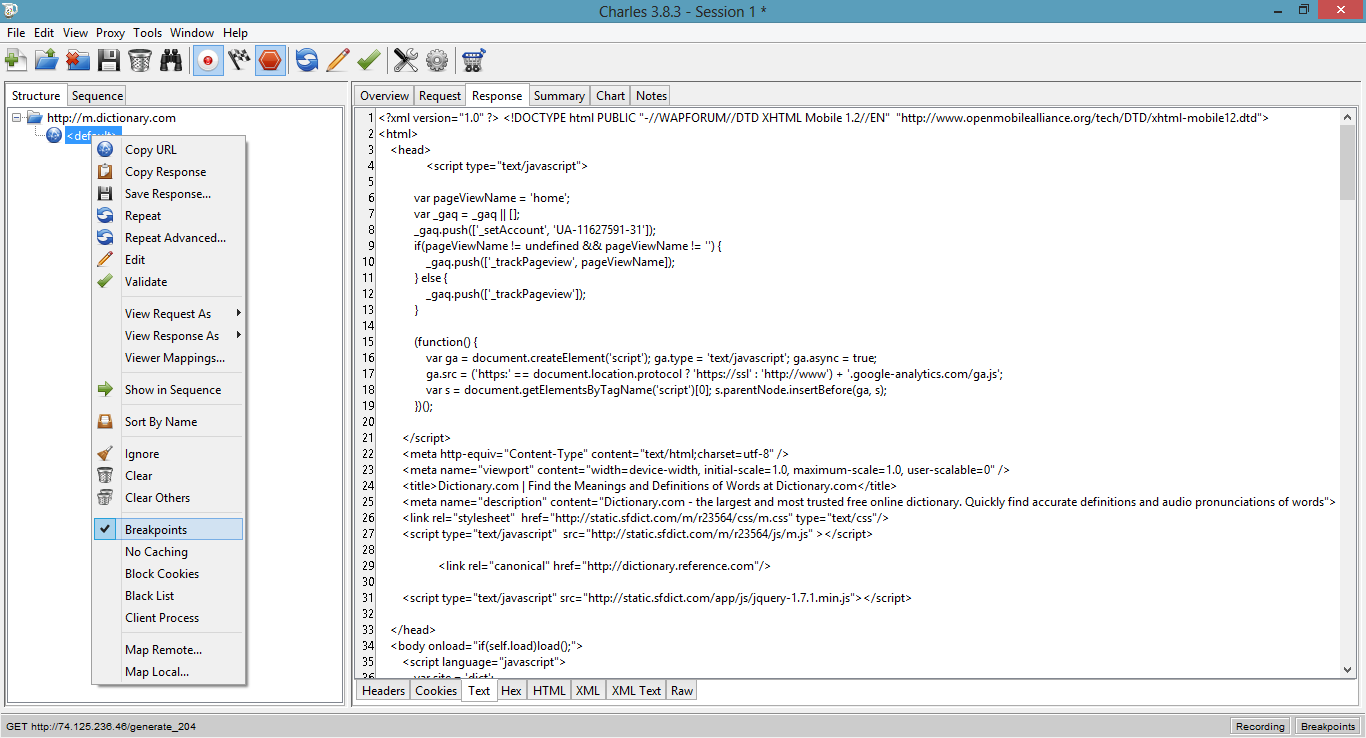Uncheck Breakpoints in the context menu
The height and width of the screenshot is (738, 1366).
(168, 529)
